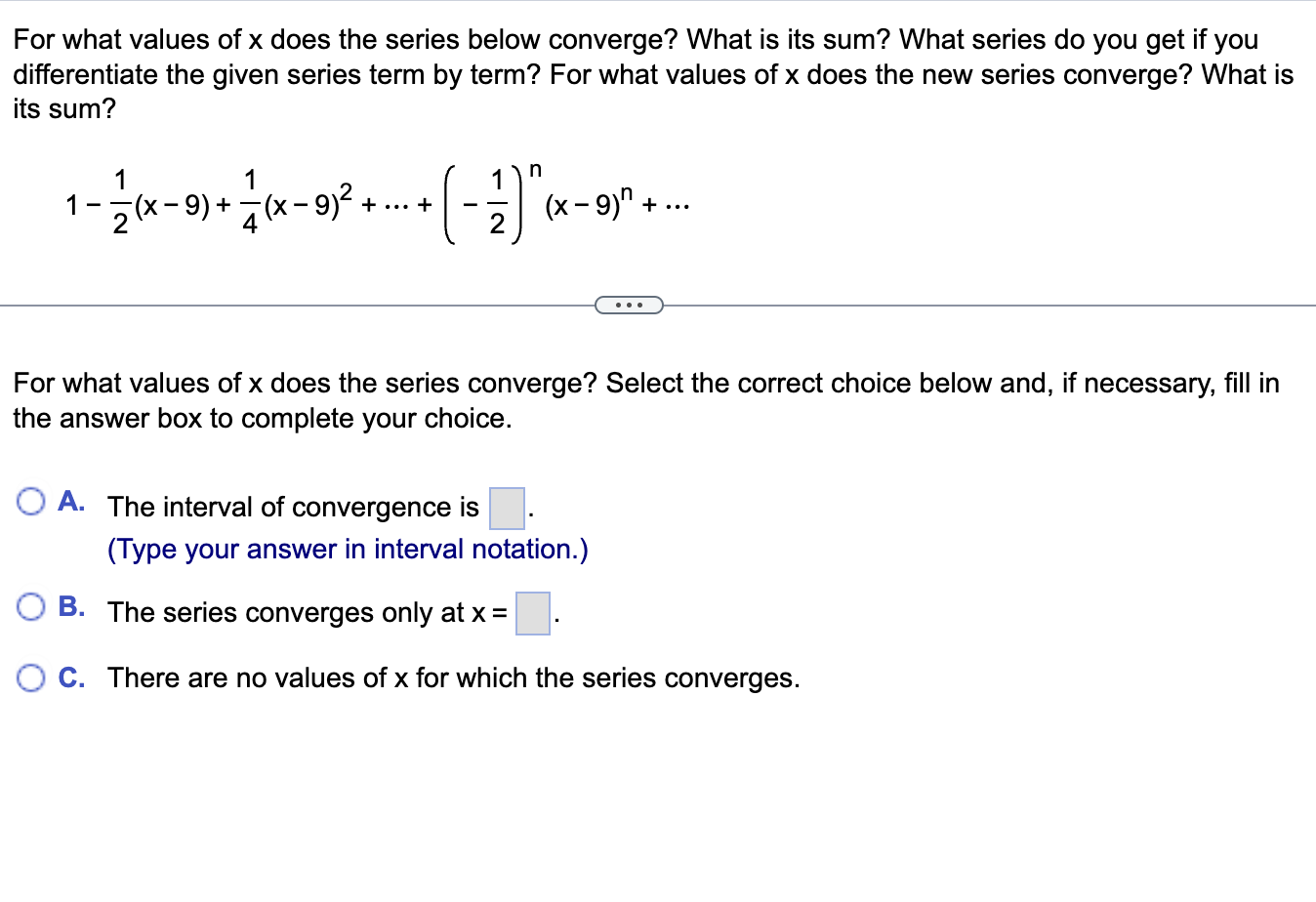Click the text Type your answer in interval notation

click(348, 549)
